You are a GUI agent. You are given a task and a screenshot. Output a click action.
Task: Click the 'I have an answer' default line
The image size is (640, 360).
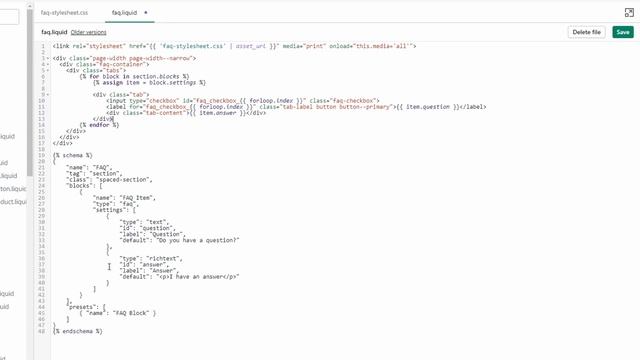(180, 277)
